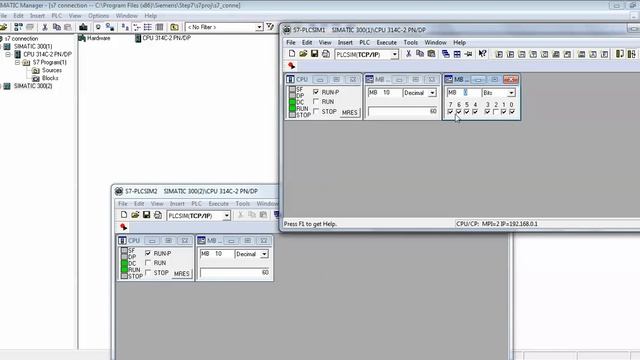Toggle RUN-P checkbox in S7-PLCSIM2 CPU
Screen dimensions: 640x360
[x=148, y=253]
